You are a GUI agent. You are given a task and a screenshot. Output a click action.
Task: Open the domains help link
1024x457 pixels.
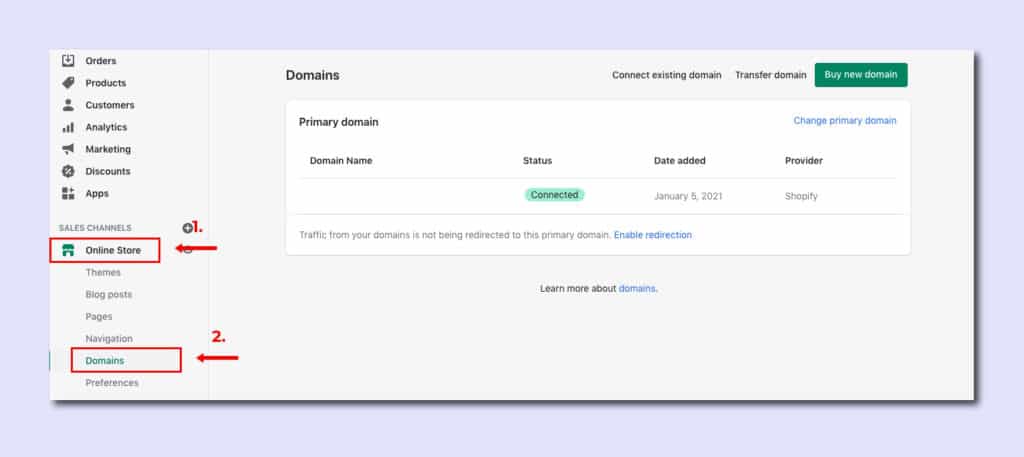click(637, 289)
